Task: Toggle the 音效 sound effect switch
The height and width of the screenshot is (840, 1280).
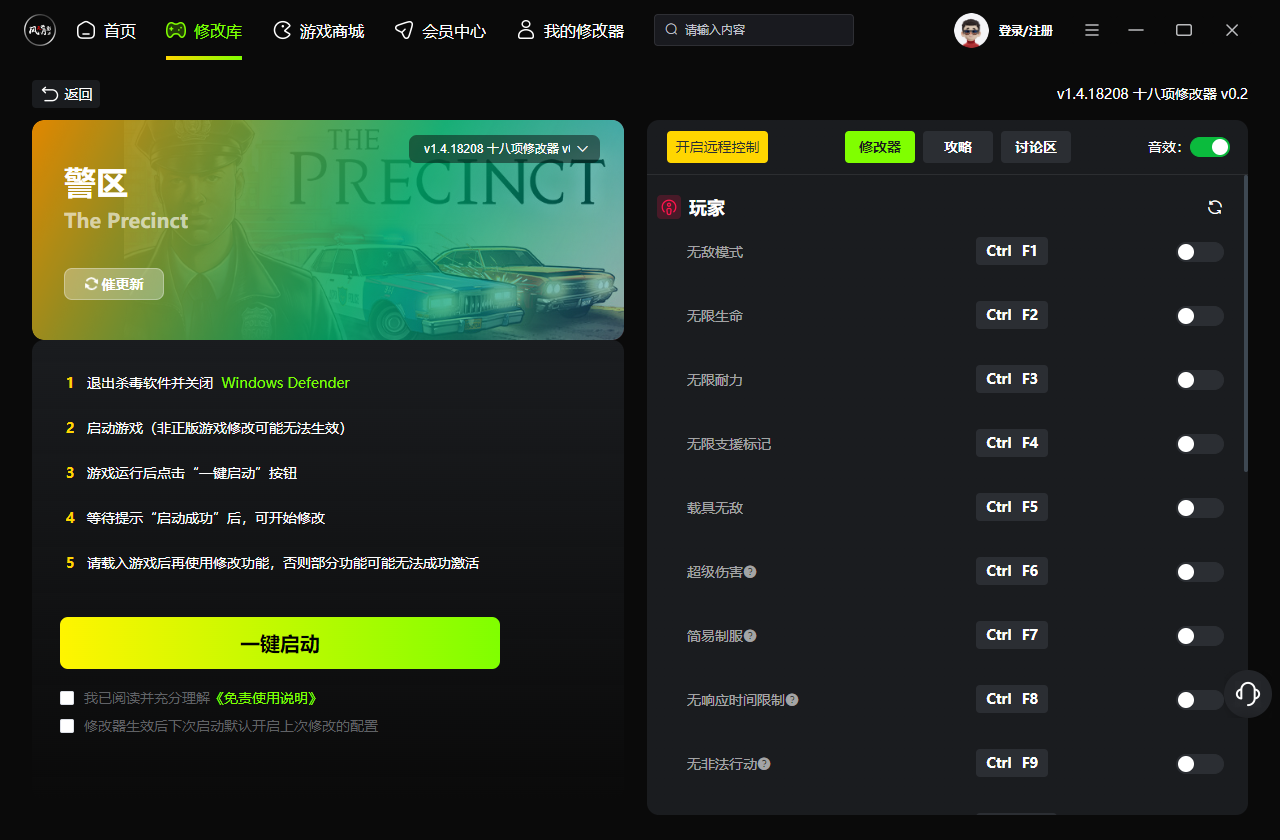Action: click(1210, 147)
